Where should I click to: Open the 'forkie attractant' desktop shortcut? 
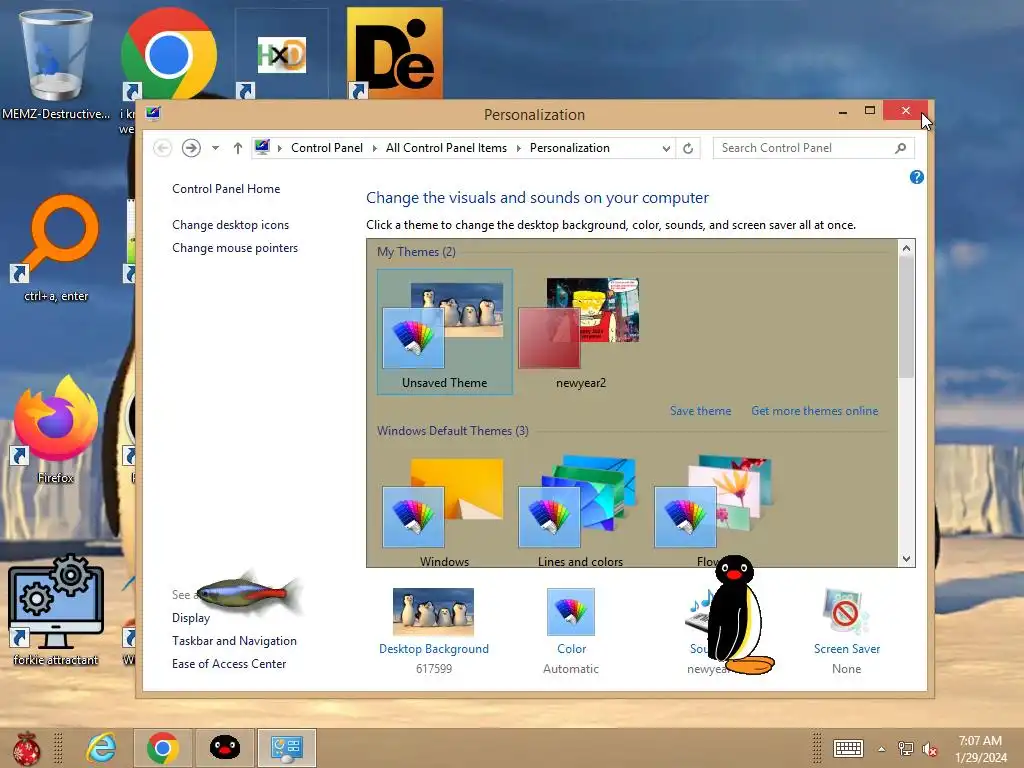[56, 601]
